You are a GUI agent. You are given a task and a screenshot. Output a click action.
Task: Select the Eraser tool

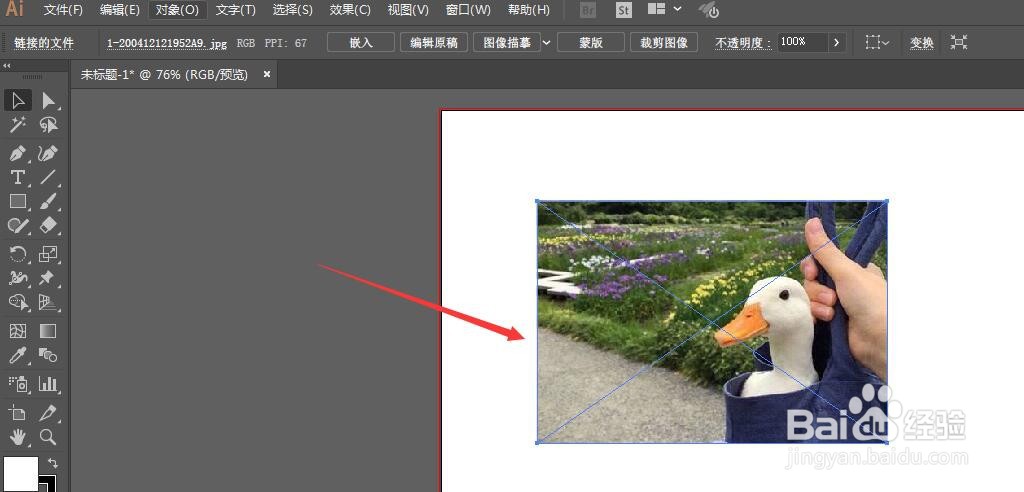tap(48, 226)
